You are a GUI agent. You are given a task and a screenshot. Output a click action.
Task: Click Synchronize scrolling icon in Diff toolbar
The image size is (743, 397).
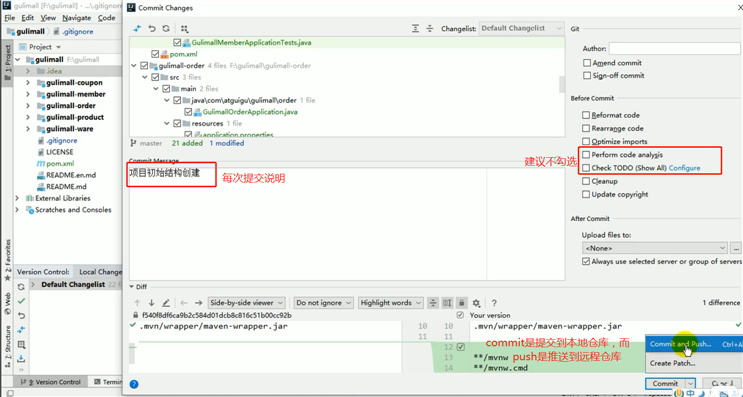coord(447,303)
